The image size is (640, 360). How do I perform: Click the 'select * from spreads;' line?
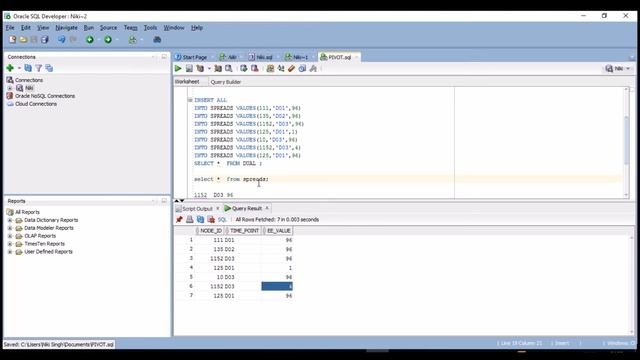pos(231,179)
